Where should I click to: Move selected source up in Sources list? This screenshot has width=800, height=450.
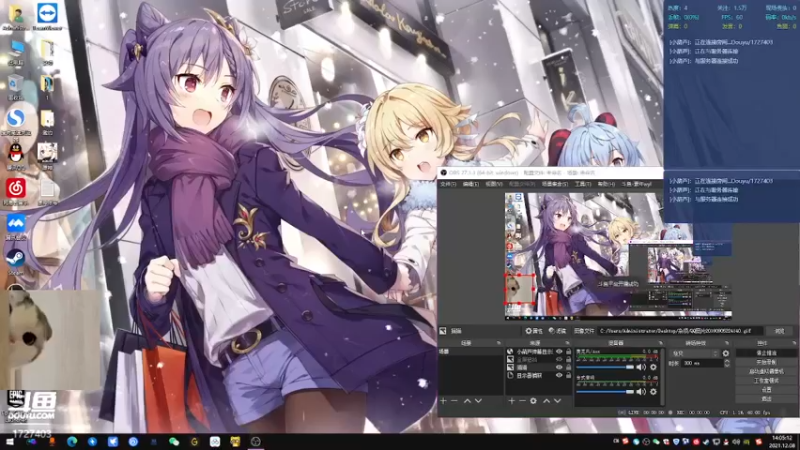[x=546, y=401]
